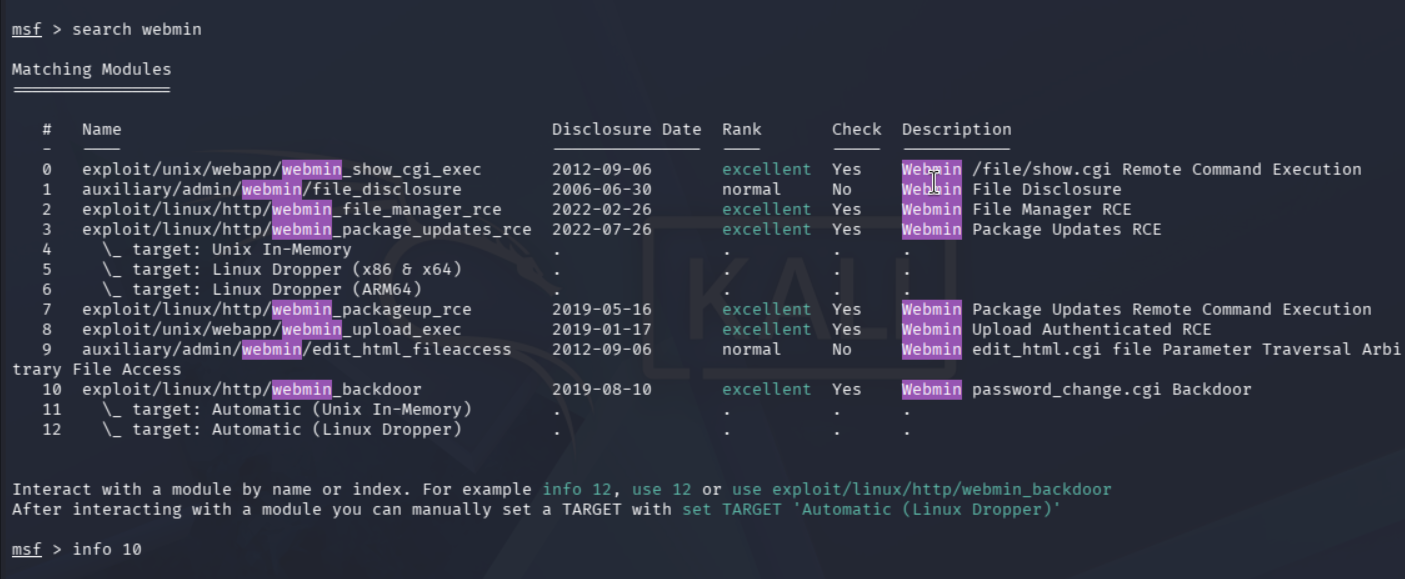Select the Unix In-Memory target line

[226, 249]
